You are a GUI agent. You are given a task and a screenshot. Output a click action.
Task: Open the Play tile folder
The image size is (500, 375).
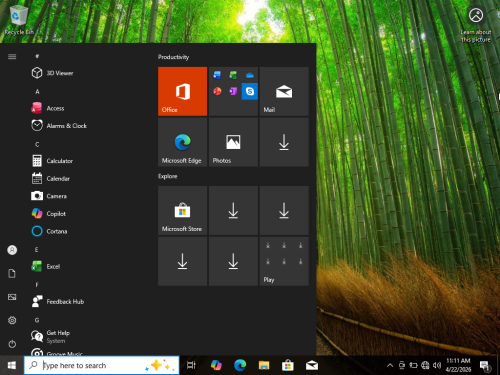click(284, 261)
